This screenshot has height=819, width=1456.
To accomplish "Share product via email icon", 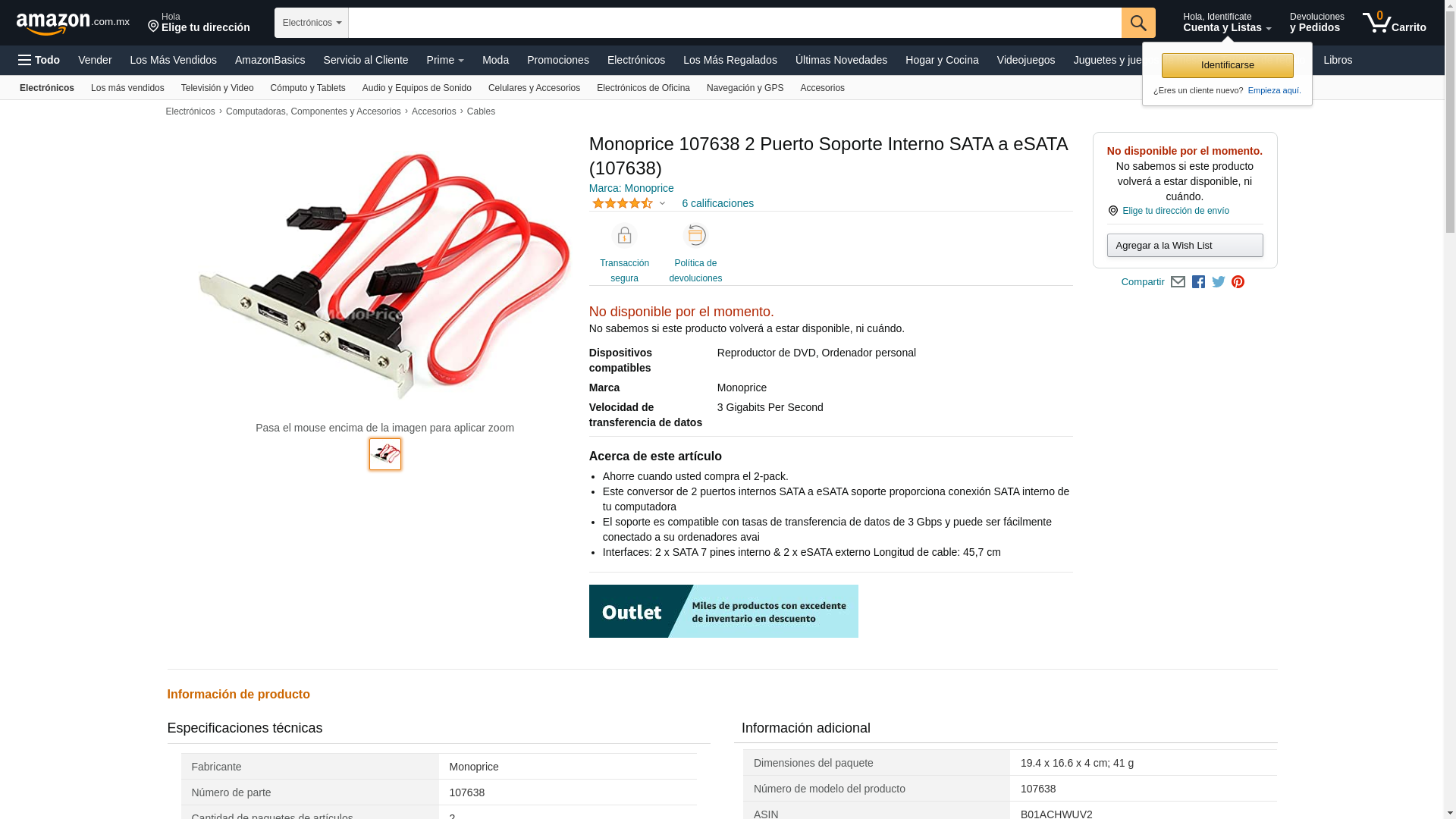I will coord(1178,282).
